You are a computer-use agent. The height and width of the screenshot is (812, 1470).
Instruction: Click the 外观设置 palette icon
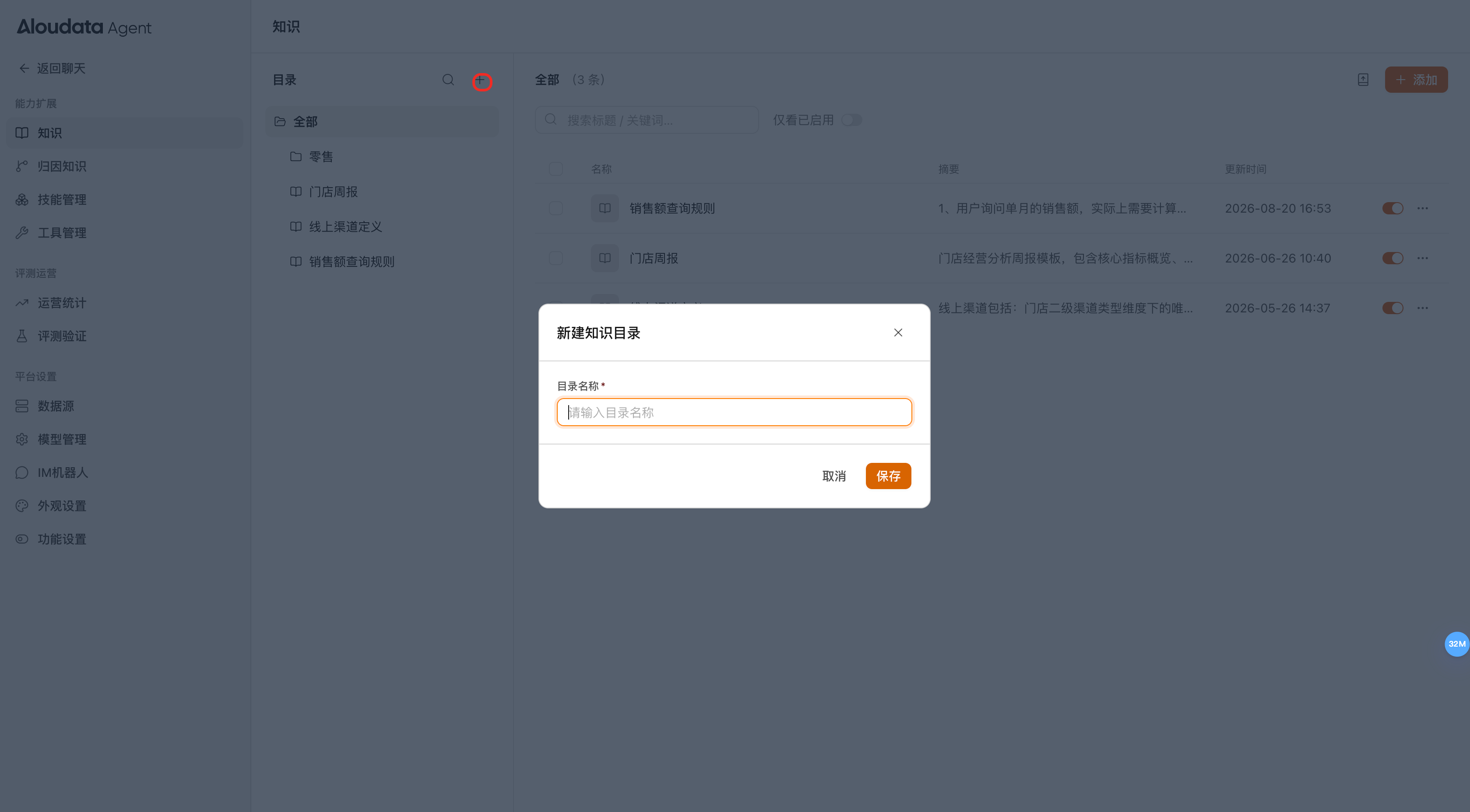22,506
